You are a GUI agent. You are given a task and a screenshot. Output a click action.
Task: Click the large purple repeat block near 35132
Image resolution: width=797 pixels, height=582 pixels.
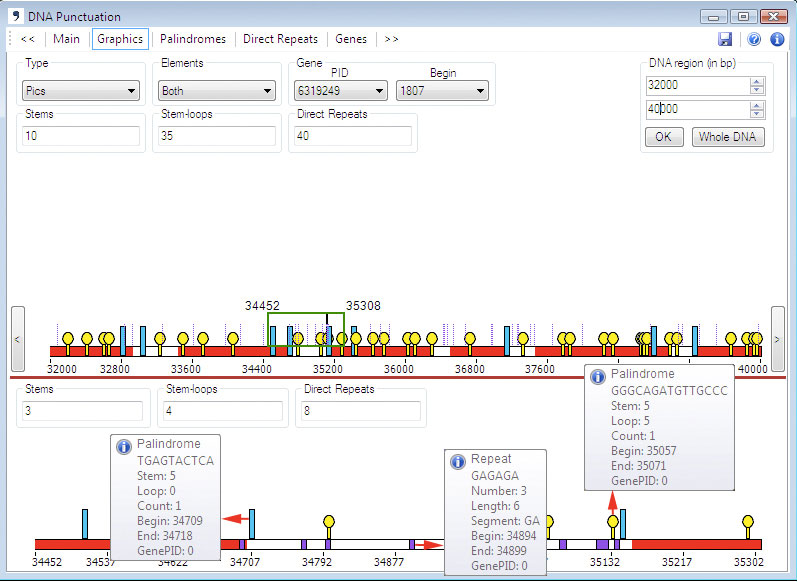602,544
